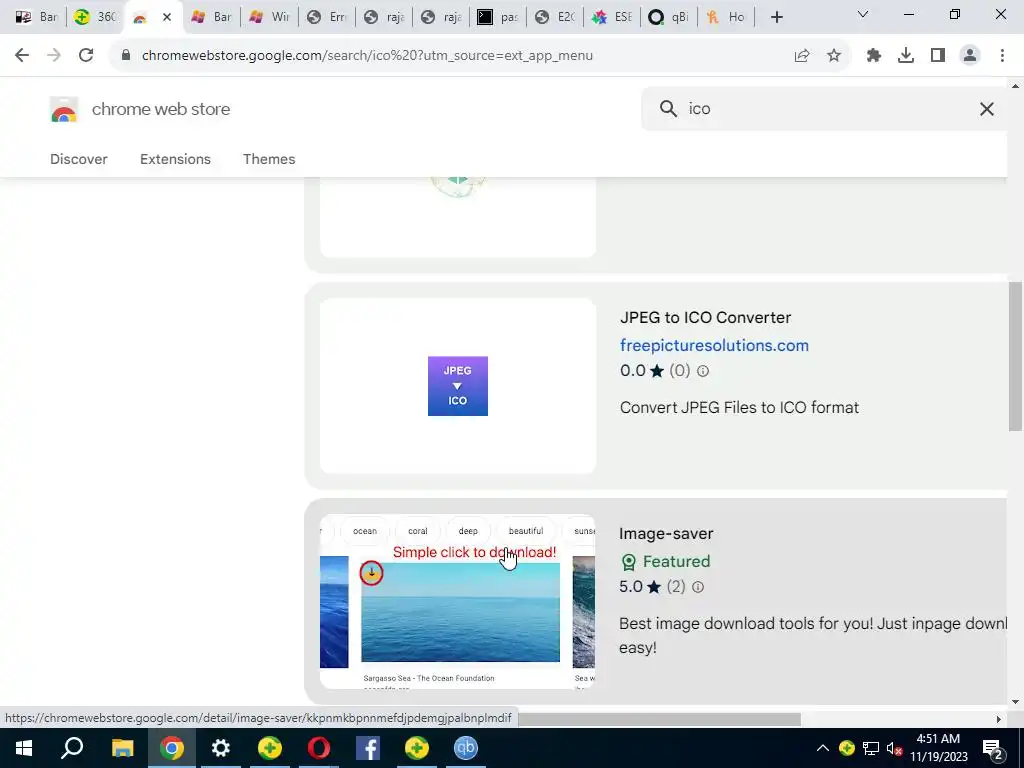Click the muted volume tray icon

[894, 748]
